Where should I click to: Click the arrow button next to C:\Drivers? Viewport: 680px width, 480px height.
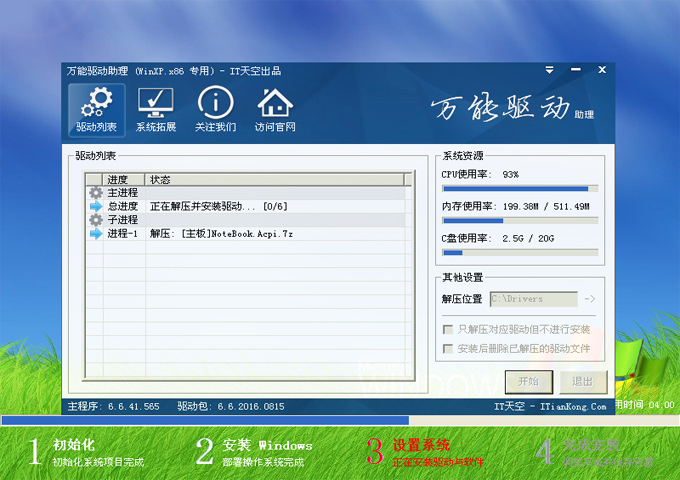(590, 299)
